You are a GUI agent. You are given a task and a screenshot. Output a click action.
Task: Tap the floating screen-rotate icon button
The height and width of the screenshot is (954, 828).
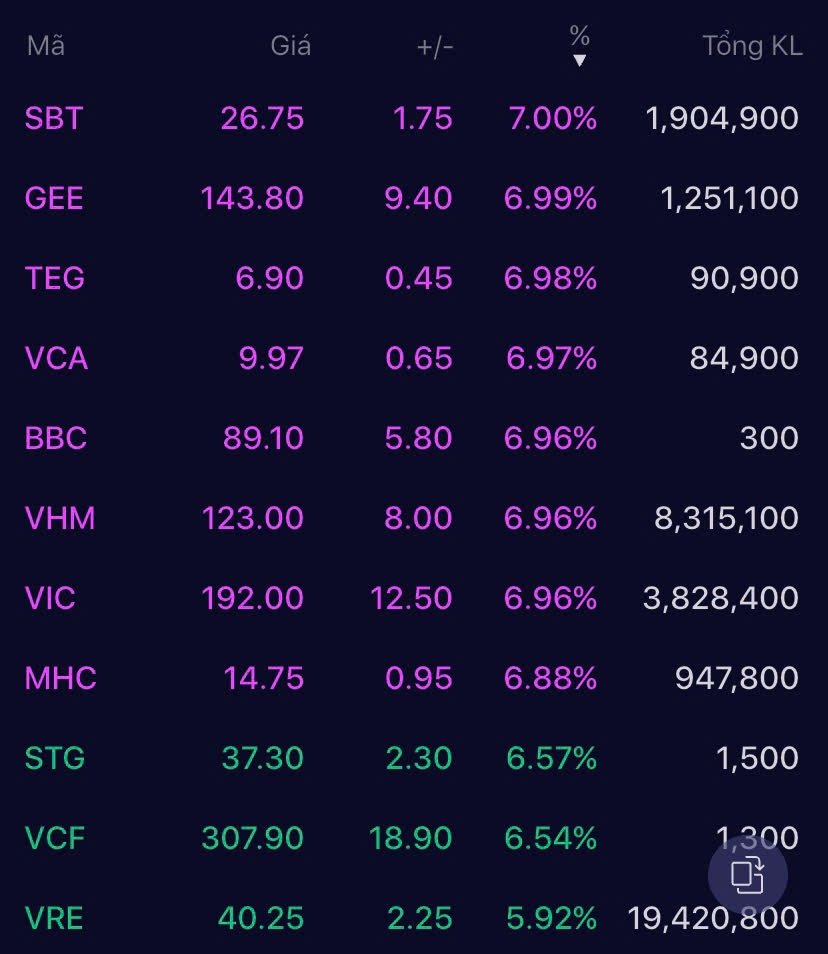(747, 876)
